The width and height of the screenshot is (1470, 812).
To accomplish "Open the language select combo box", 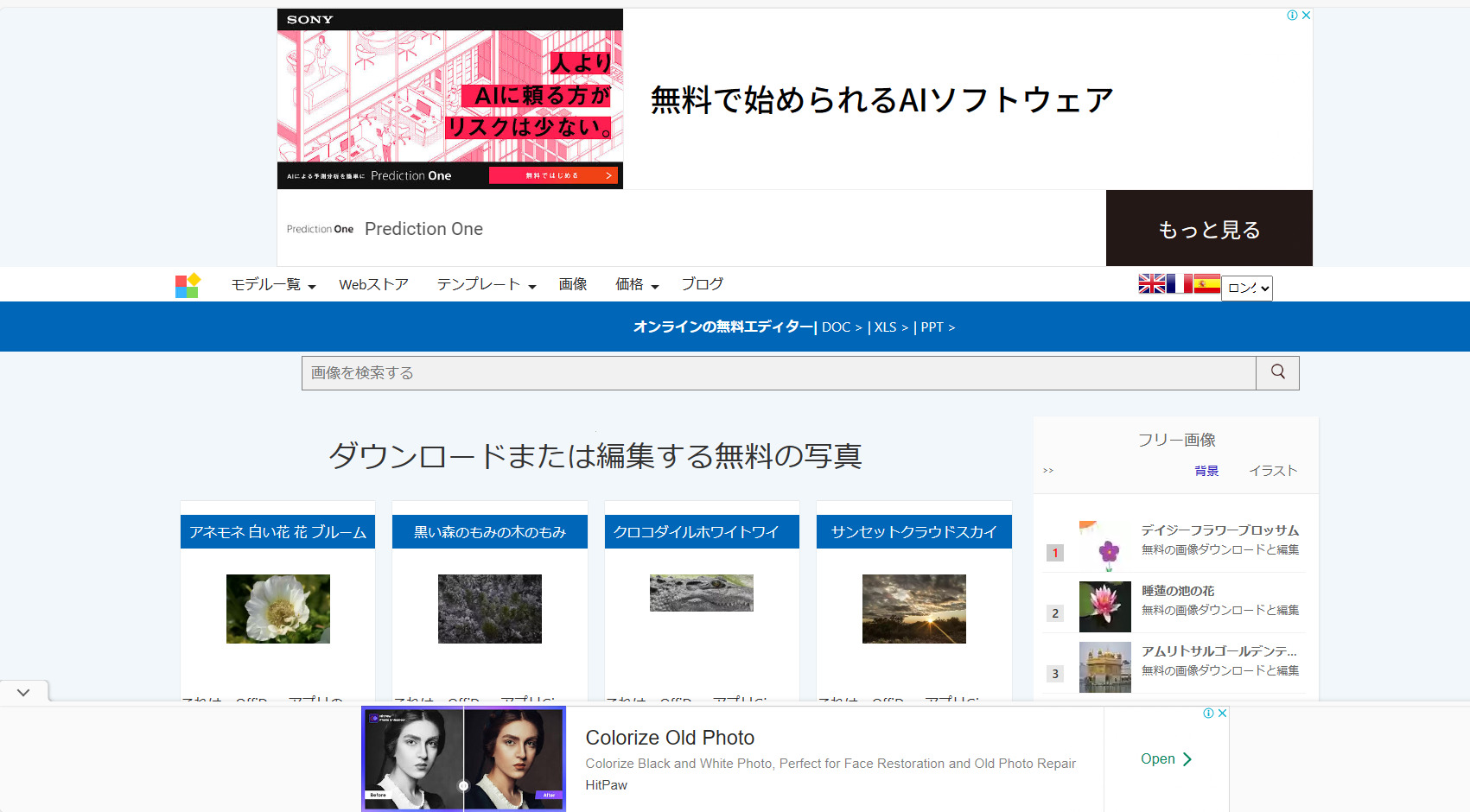I will [1246, 288].
